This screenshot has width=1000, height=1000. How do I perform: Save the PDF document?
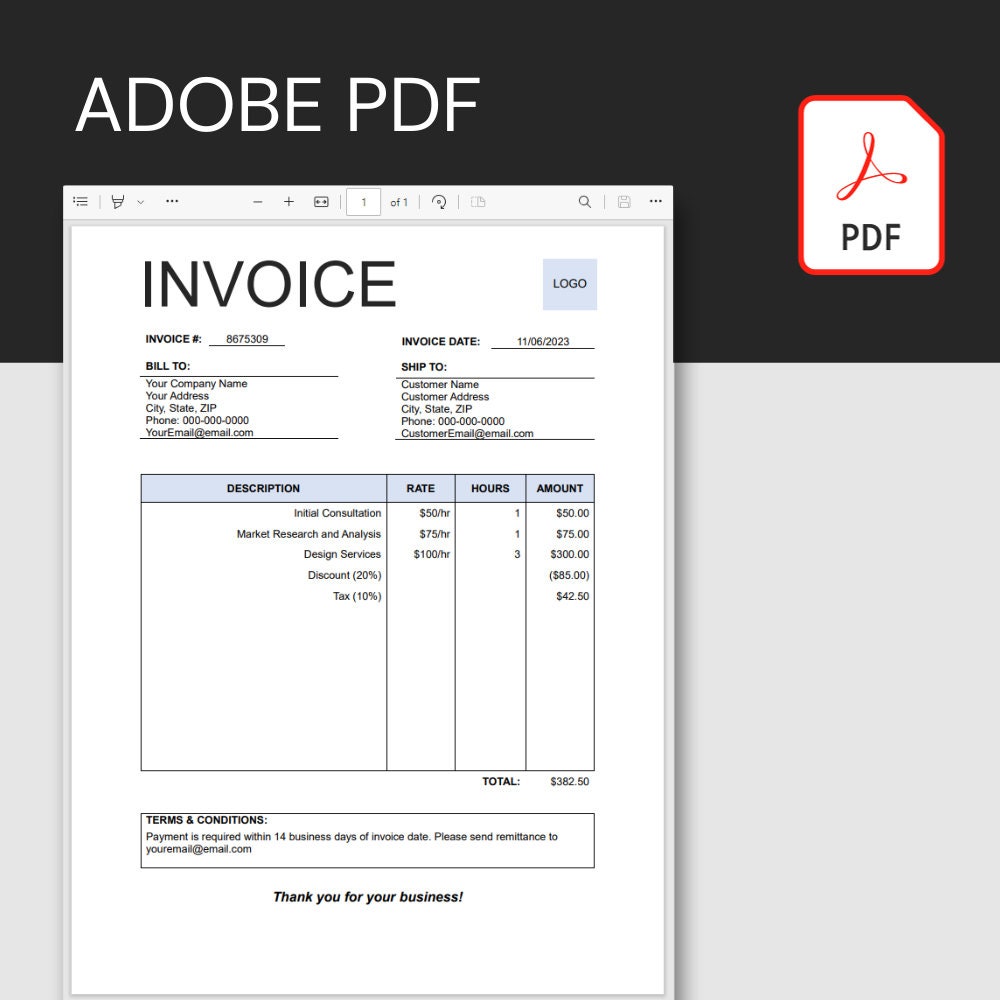[624, 201]
